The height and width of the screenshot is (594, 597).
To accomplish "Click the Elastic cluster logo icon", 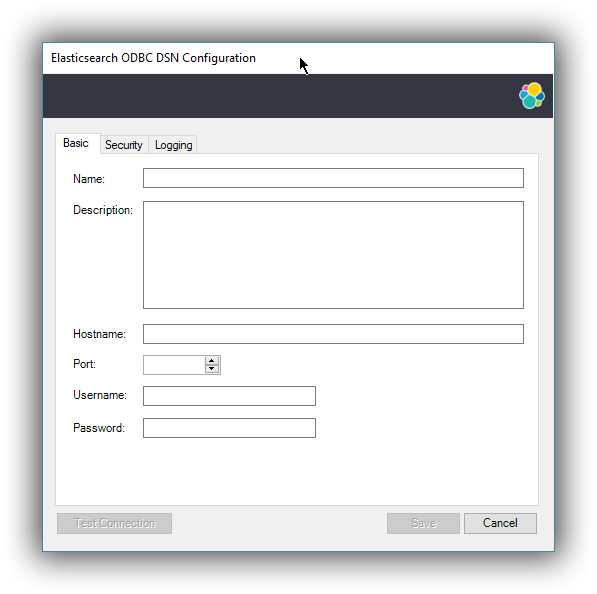I will (x=532, y=96).
